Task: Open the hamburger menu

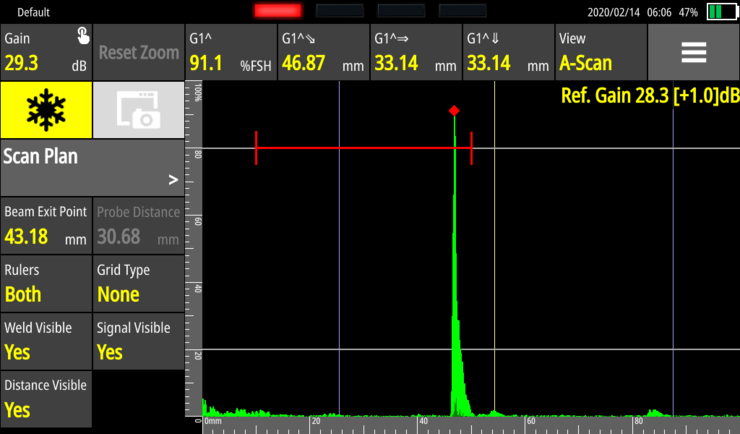Action: click(x=694, y=52)
